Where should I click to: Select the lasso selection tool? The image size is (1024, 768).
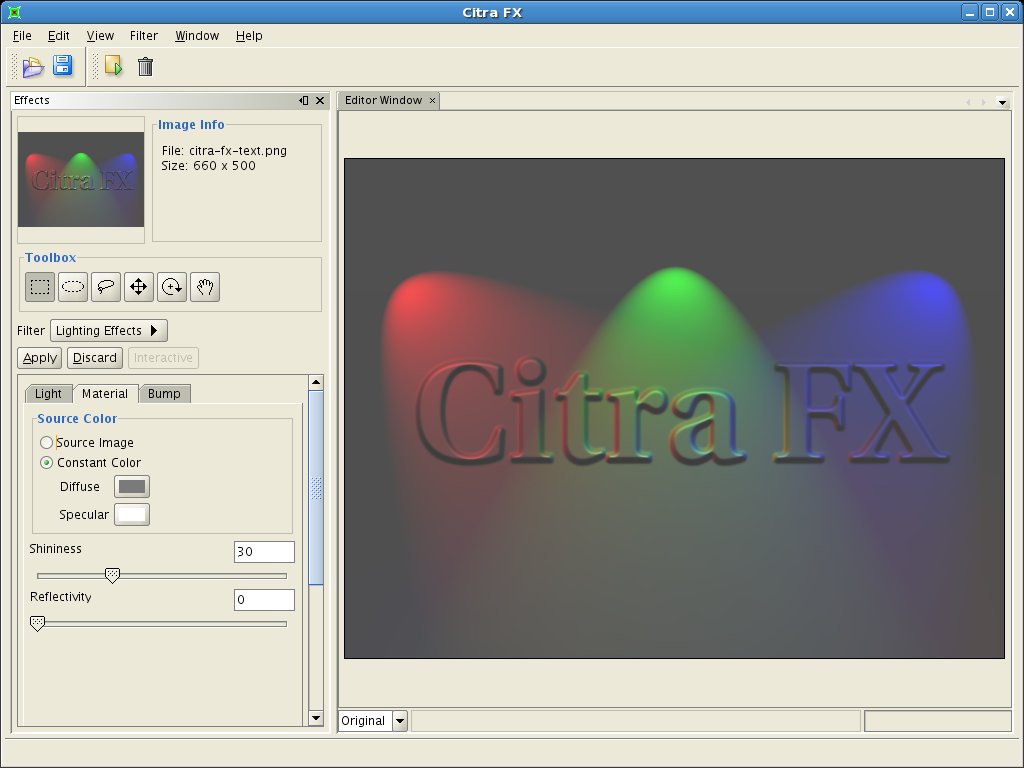click(x=106, y=287)
